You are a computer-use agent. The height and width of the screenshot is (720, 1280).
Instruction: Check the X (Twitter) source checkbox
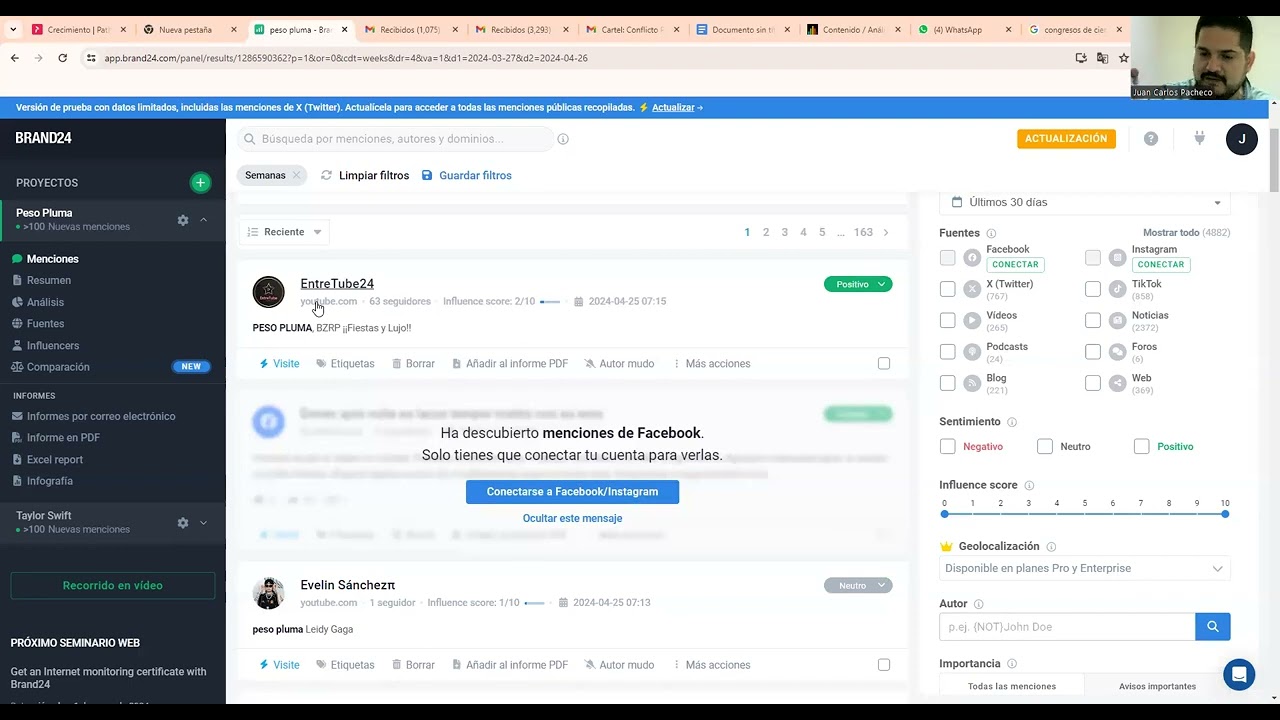pos(948,289)
